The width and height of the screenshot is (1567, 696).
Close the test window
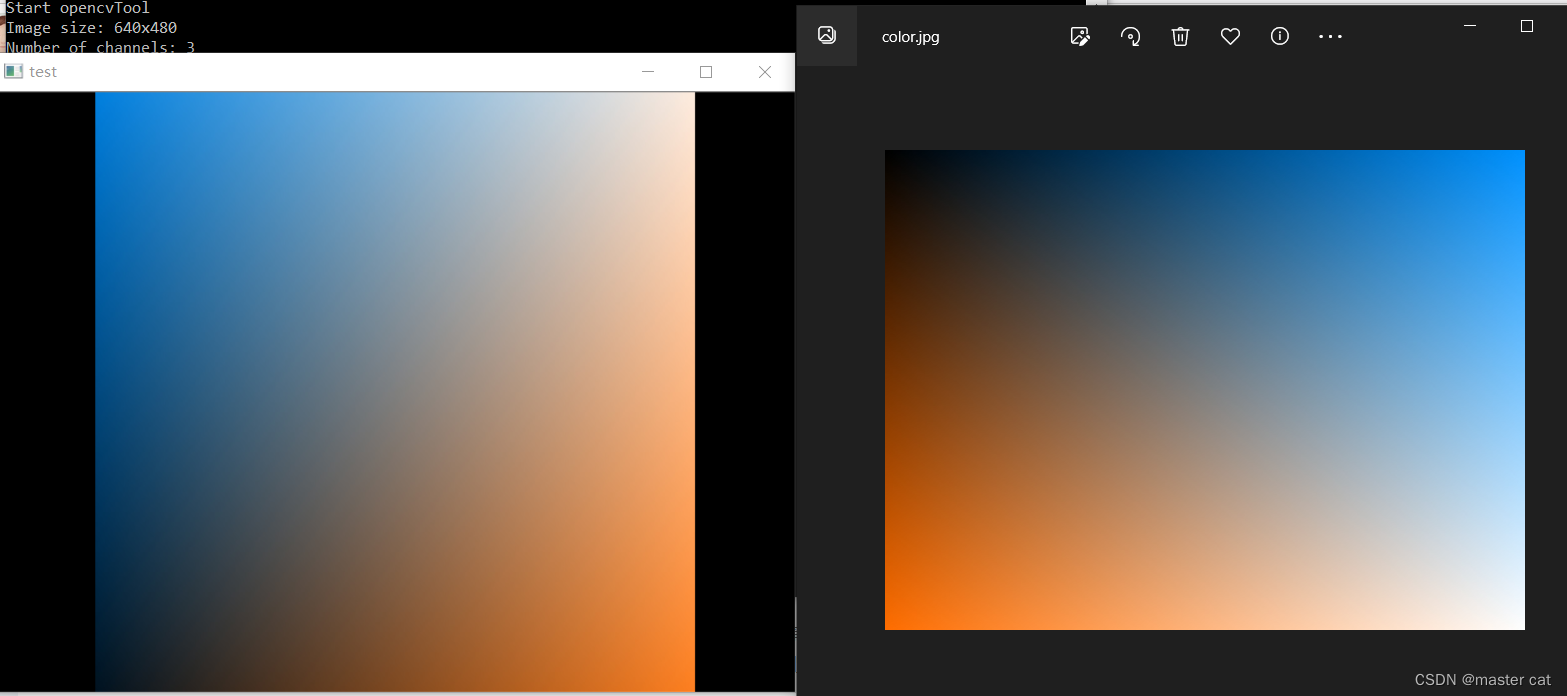tap(765, 72)
